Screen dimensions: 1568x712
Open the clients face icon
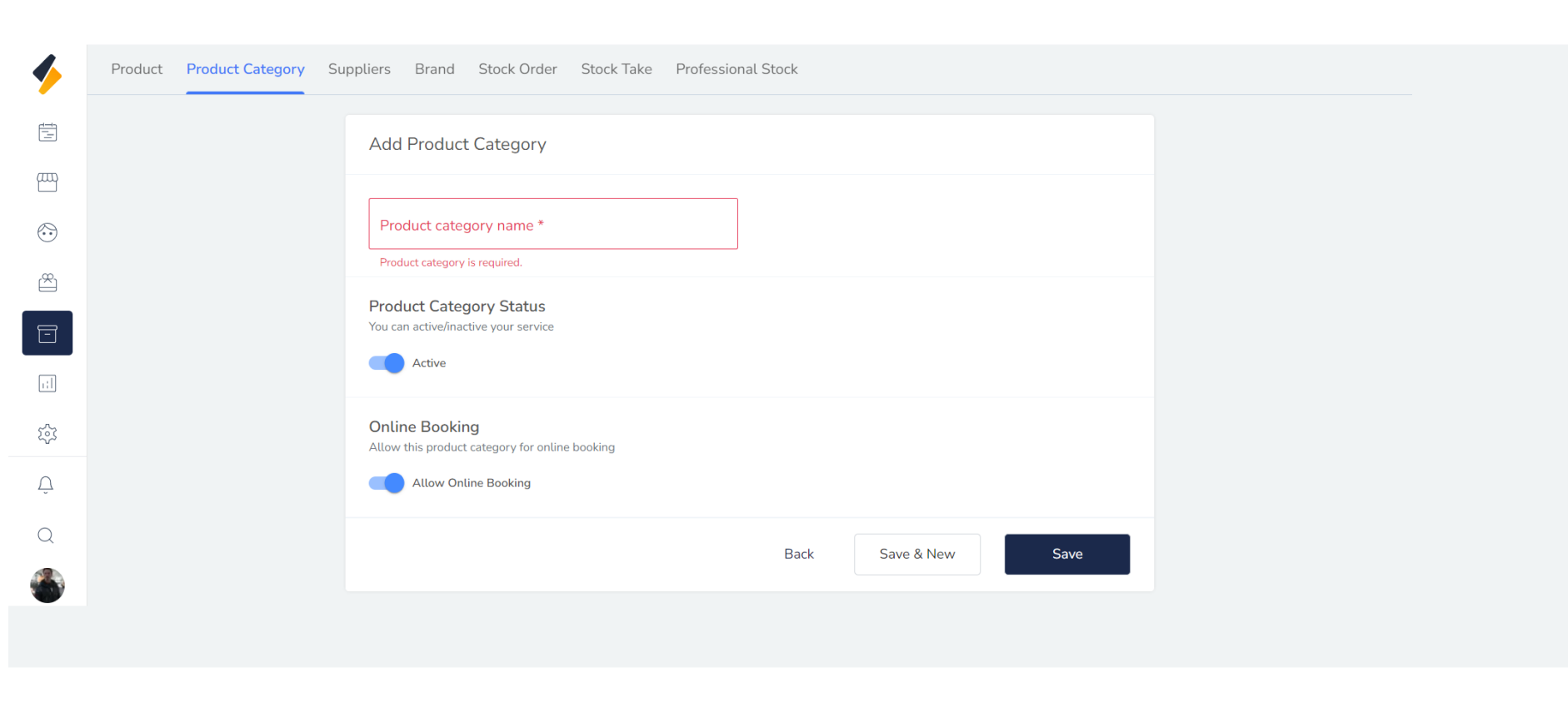coord(47,232)
